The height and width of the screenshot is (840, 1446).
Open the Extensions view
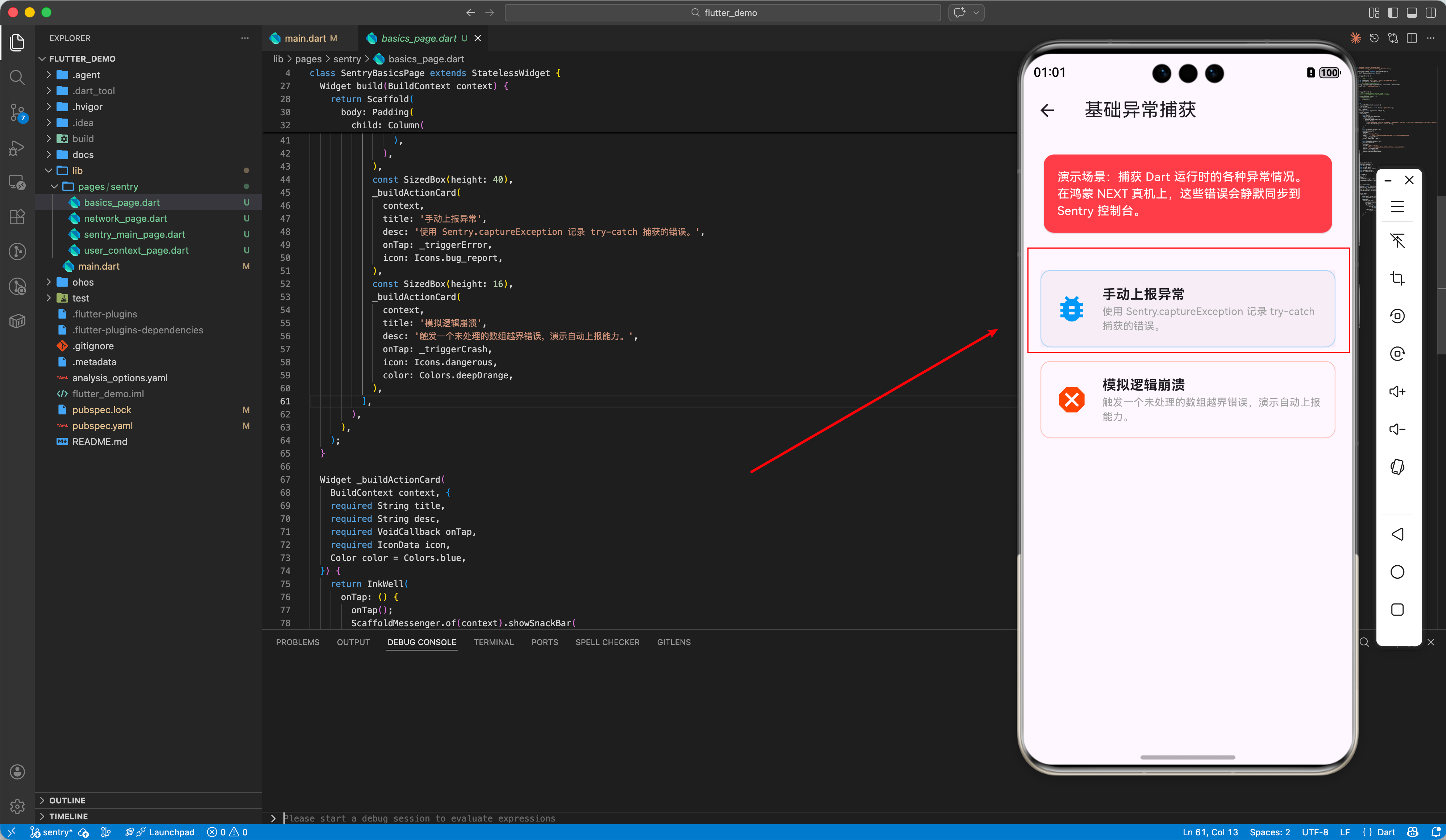[x=17, y=217]
